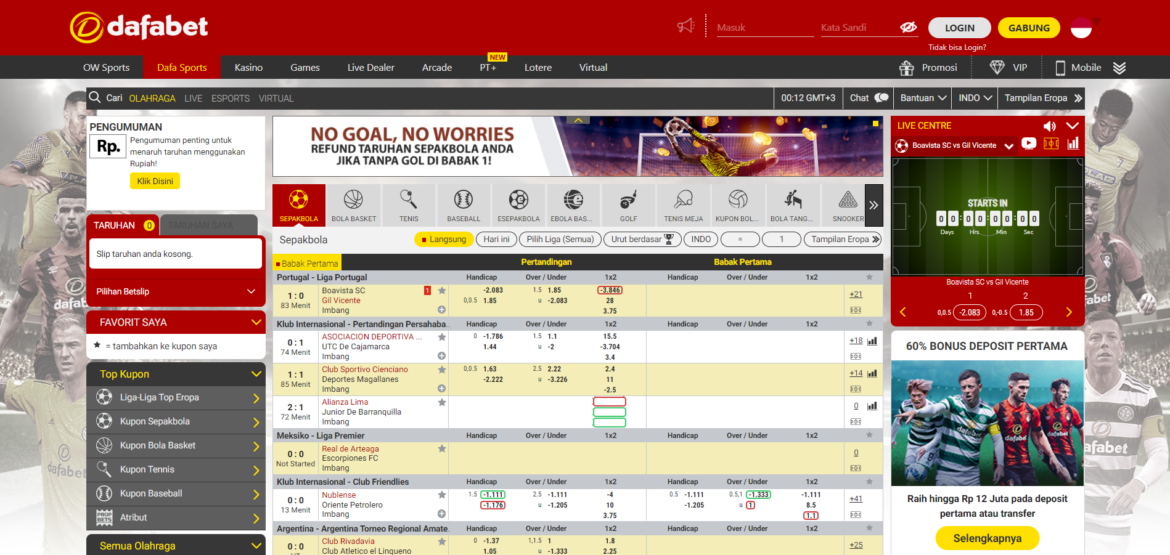This screenshot has width=1170, height=555.
Task: Toggle password visibility eye icon
Action: (908, 28)
